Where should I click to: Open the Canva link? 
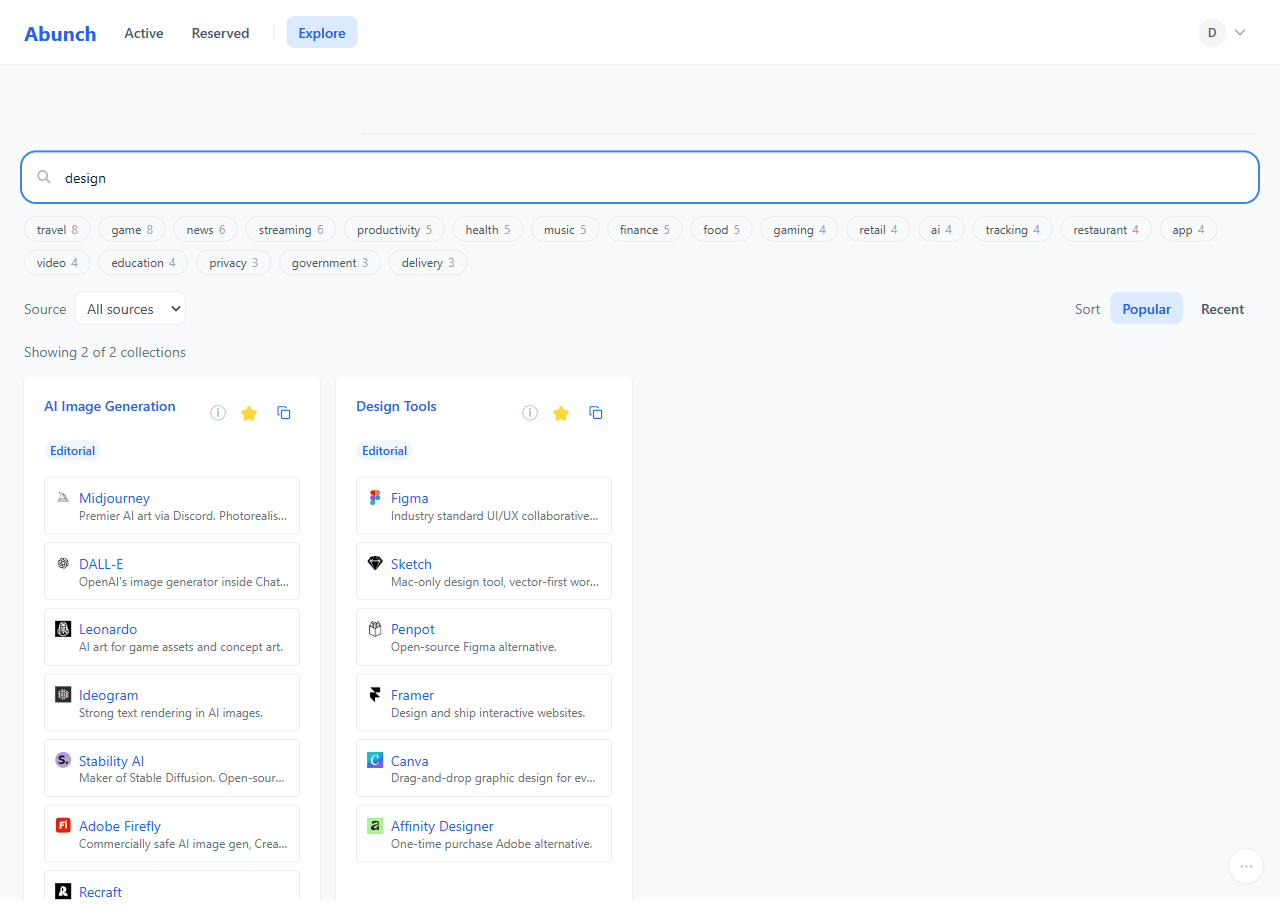410,761
